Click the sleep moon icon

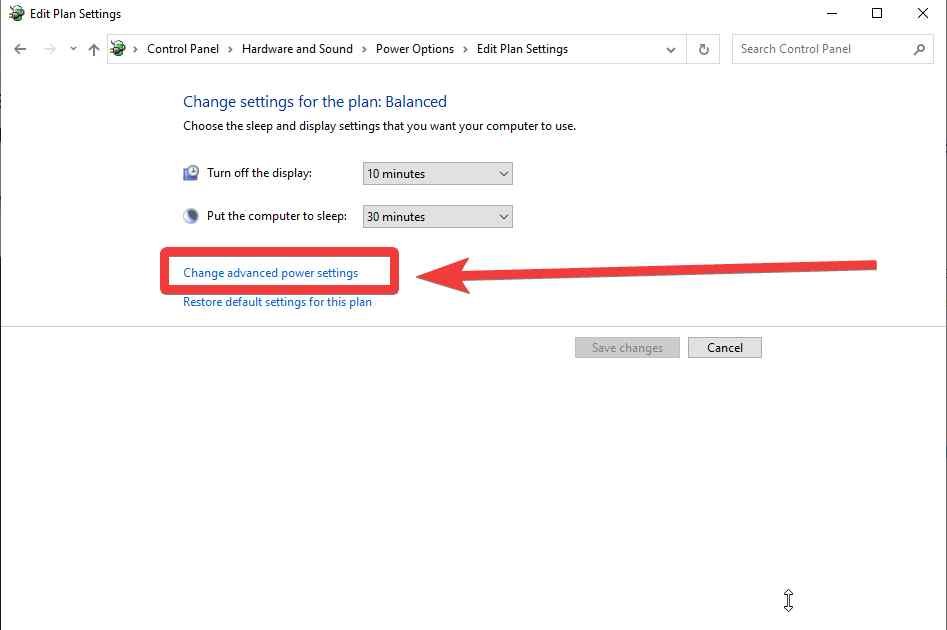[x=191, y=216]
